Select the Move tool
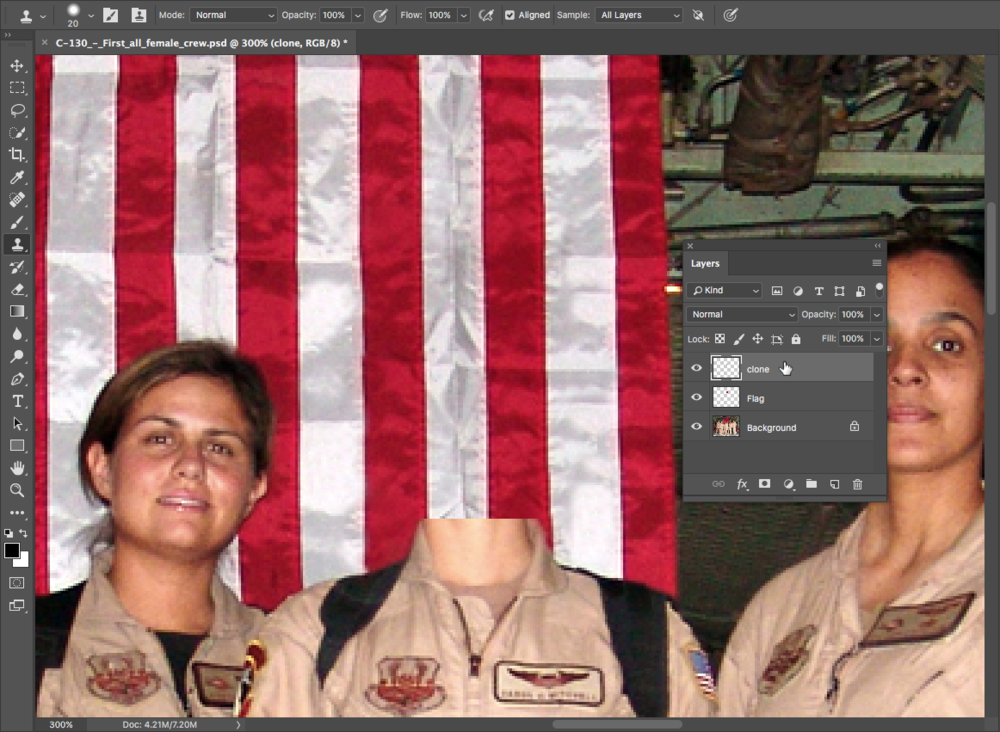The width and height of the screenshot is (1000, 732). pos(17,66)
